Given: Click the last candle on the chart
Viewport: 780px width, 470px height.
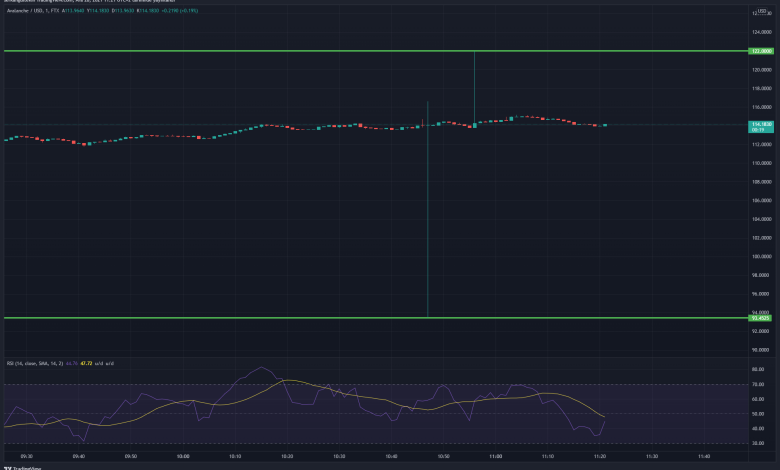Looking at the screenshot, I should tap(605, 125).
